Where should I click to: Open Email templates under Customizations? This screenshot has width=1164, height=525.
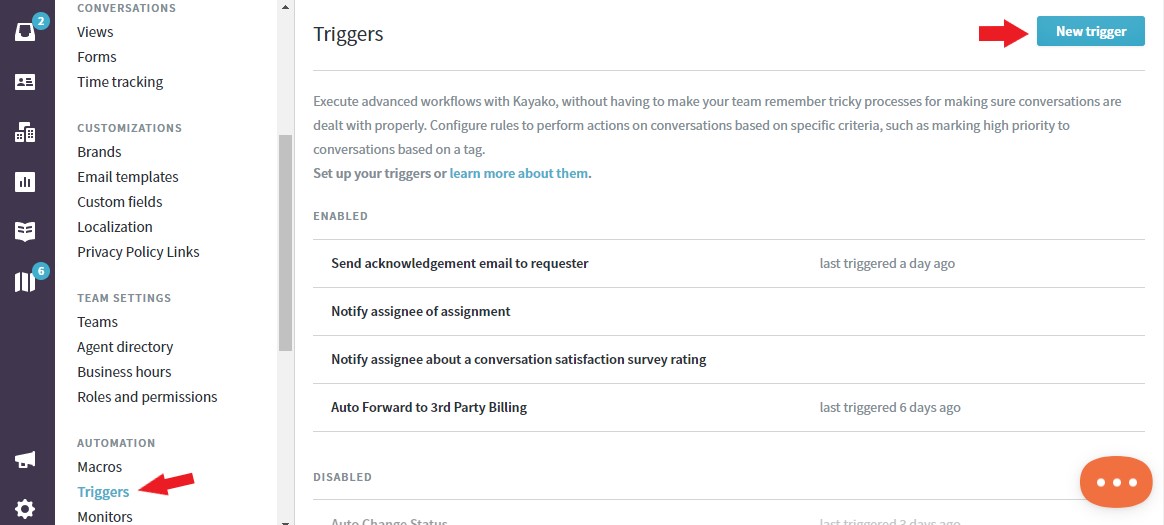(128, 177)
